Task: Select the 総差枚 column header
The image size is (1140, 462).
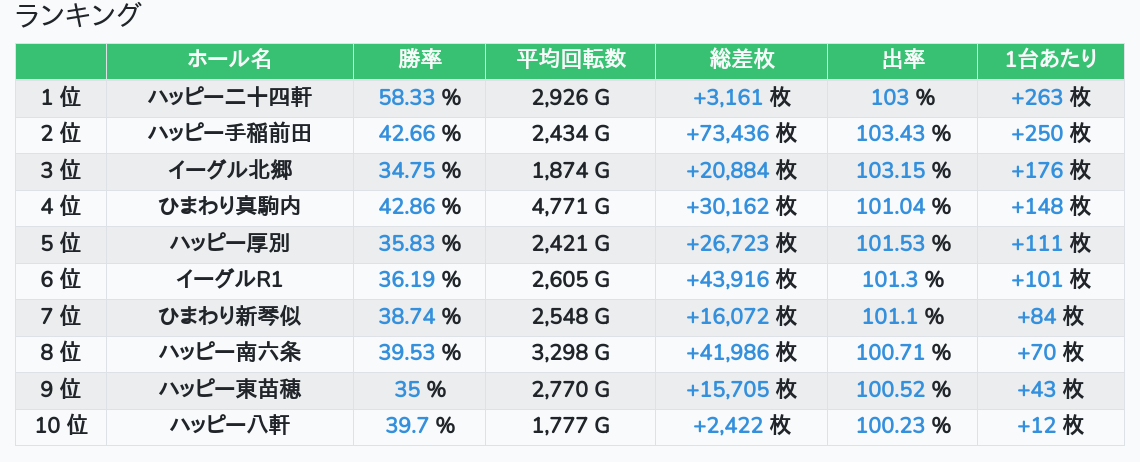Action: pos(741,60)
